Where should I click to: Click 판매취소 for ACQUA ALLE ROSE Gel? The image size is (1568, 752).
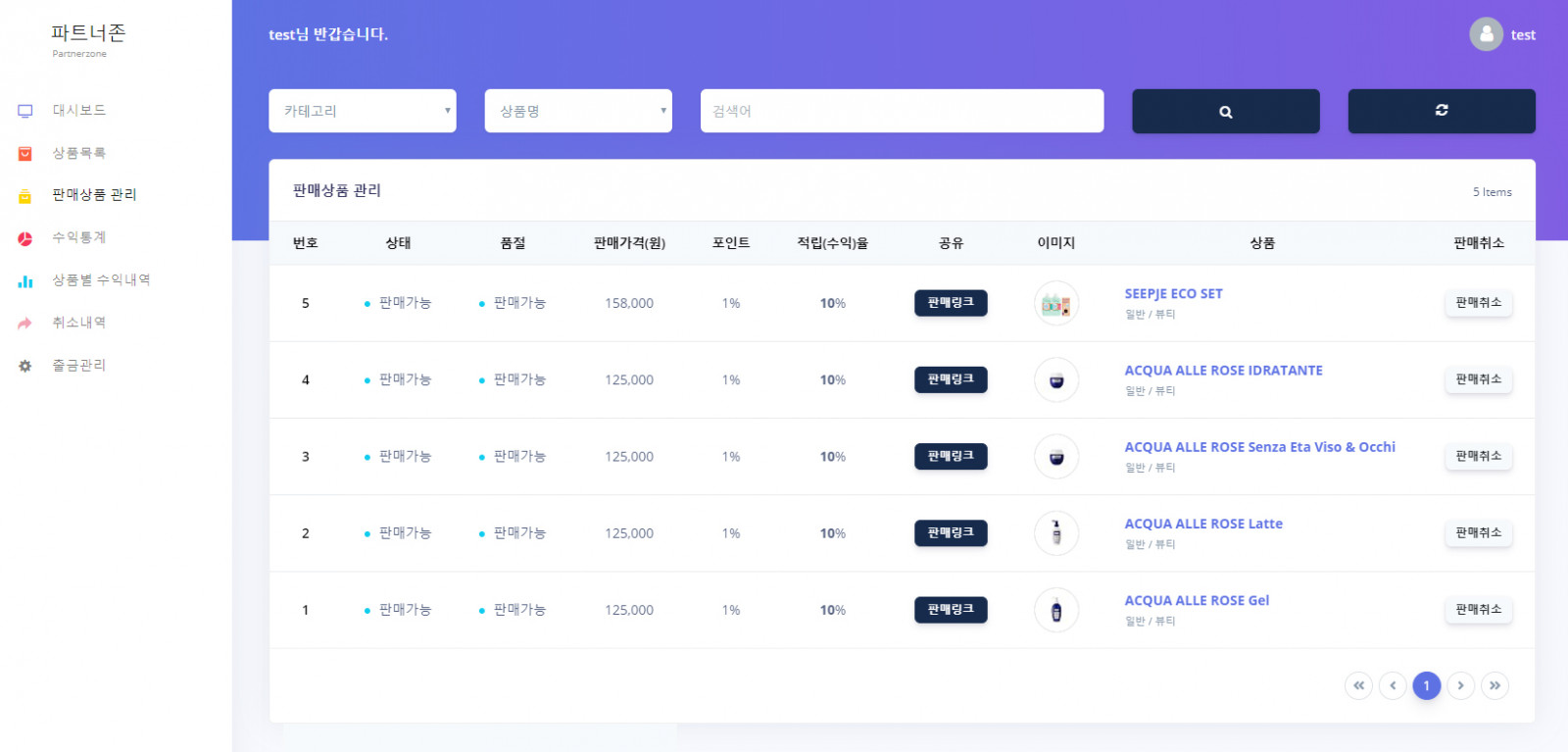click(1478, 610)
